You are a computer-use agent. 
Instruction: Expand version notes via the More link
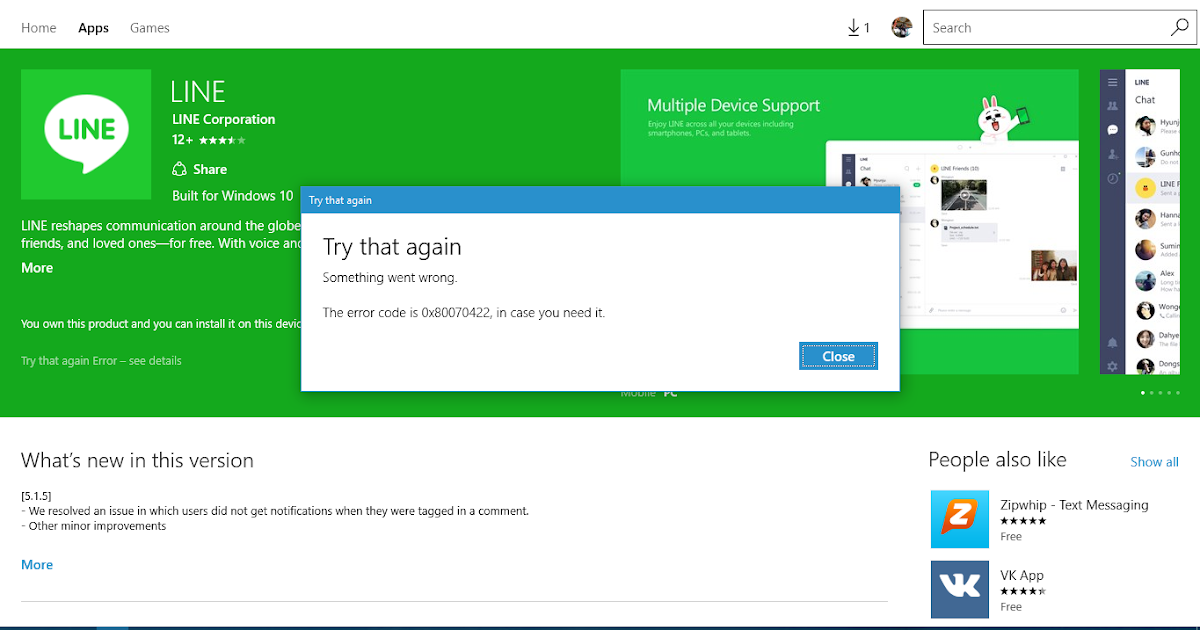point(36,564)
